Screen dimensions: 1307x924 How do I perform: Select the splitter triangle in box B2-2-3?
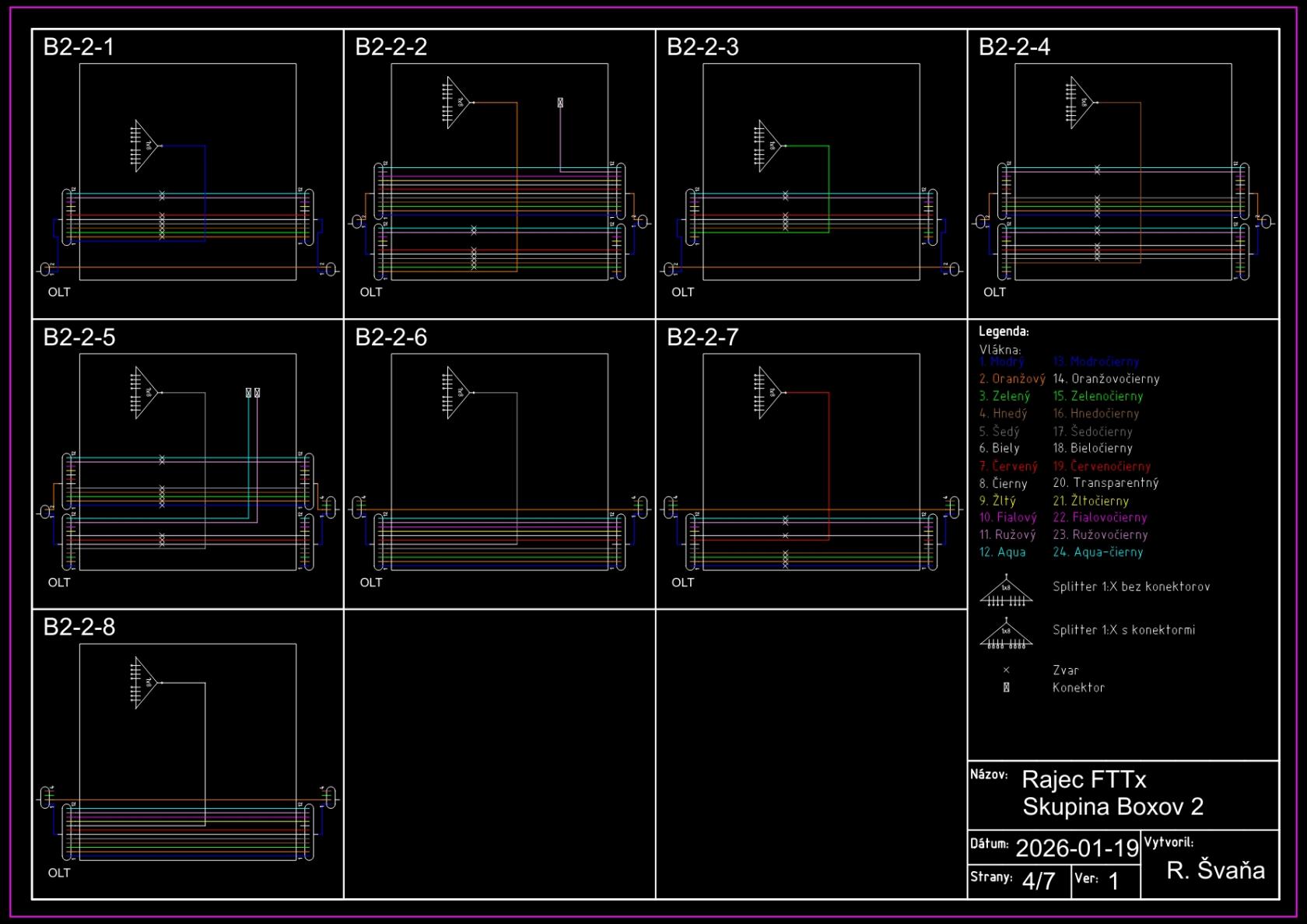click(x=769, y=145)
